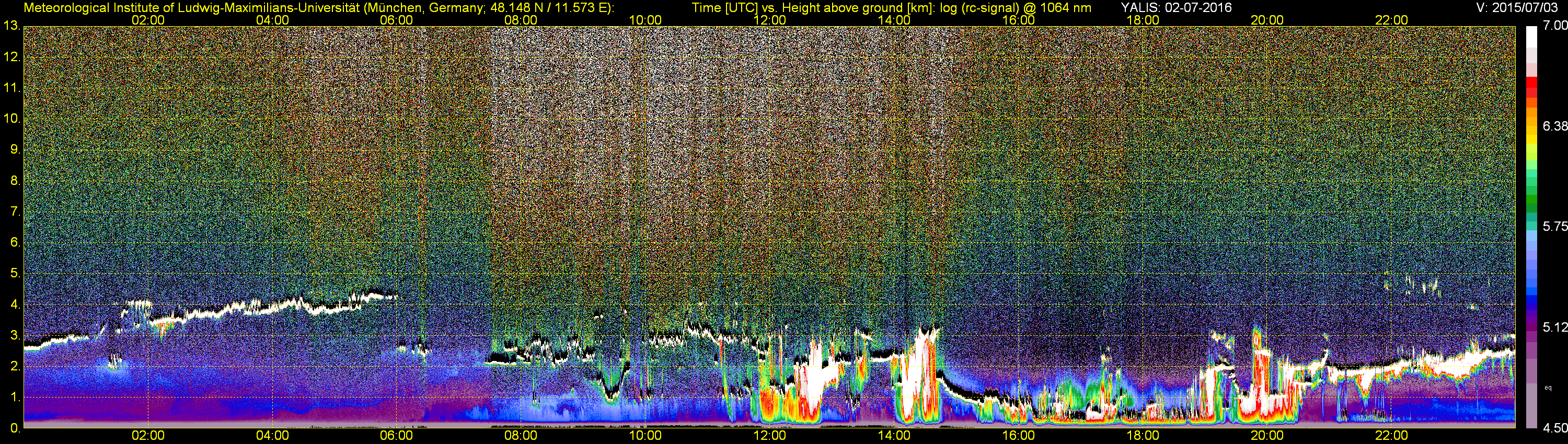
Task: Click the 16:00 label on the top time axis
Action: (1018, 20)
